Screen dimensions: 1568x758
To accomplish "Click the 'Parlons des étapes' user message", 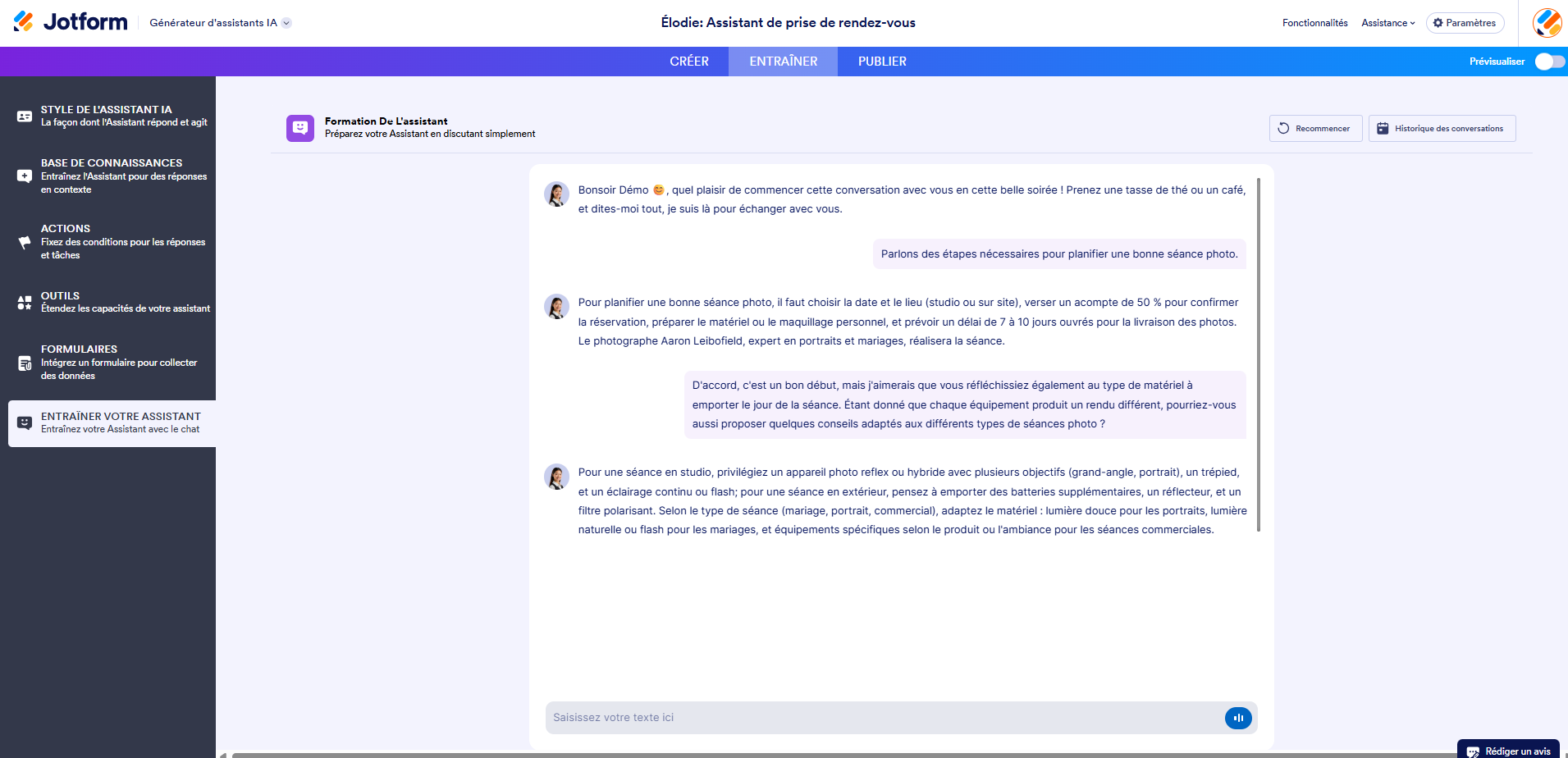I will (x=1059, y=254).
